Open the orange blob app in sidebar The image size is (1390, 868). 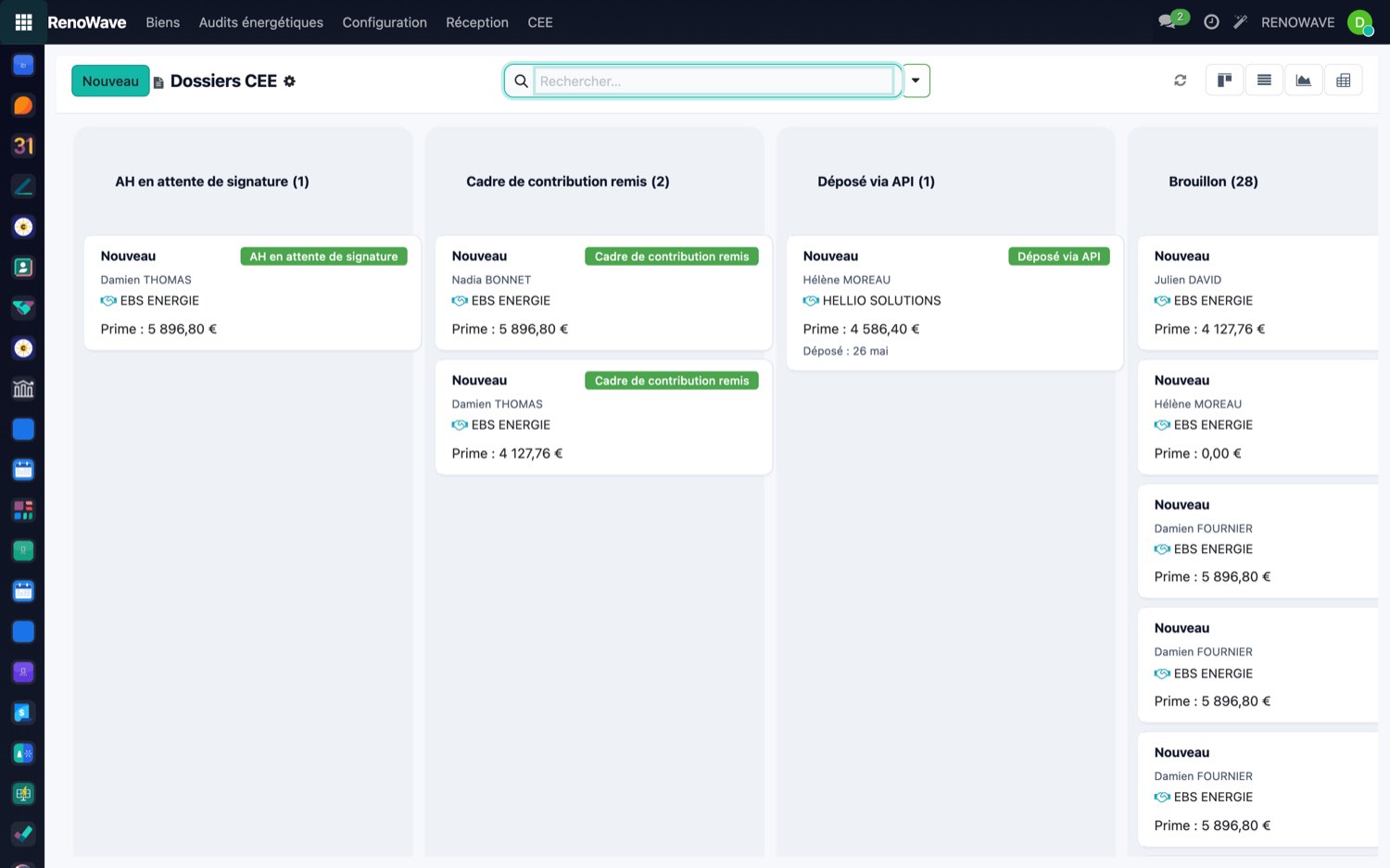23,106
